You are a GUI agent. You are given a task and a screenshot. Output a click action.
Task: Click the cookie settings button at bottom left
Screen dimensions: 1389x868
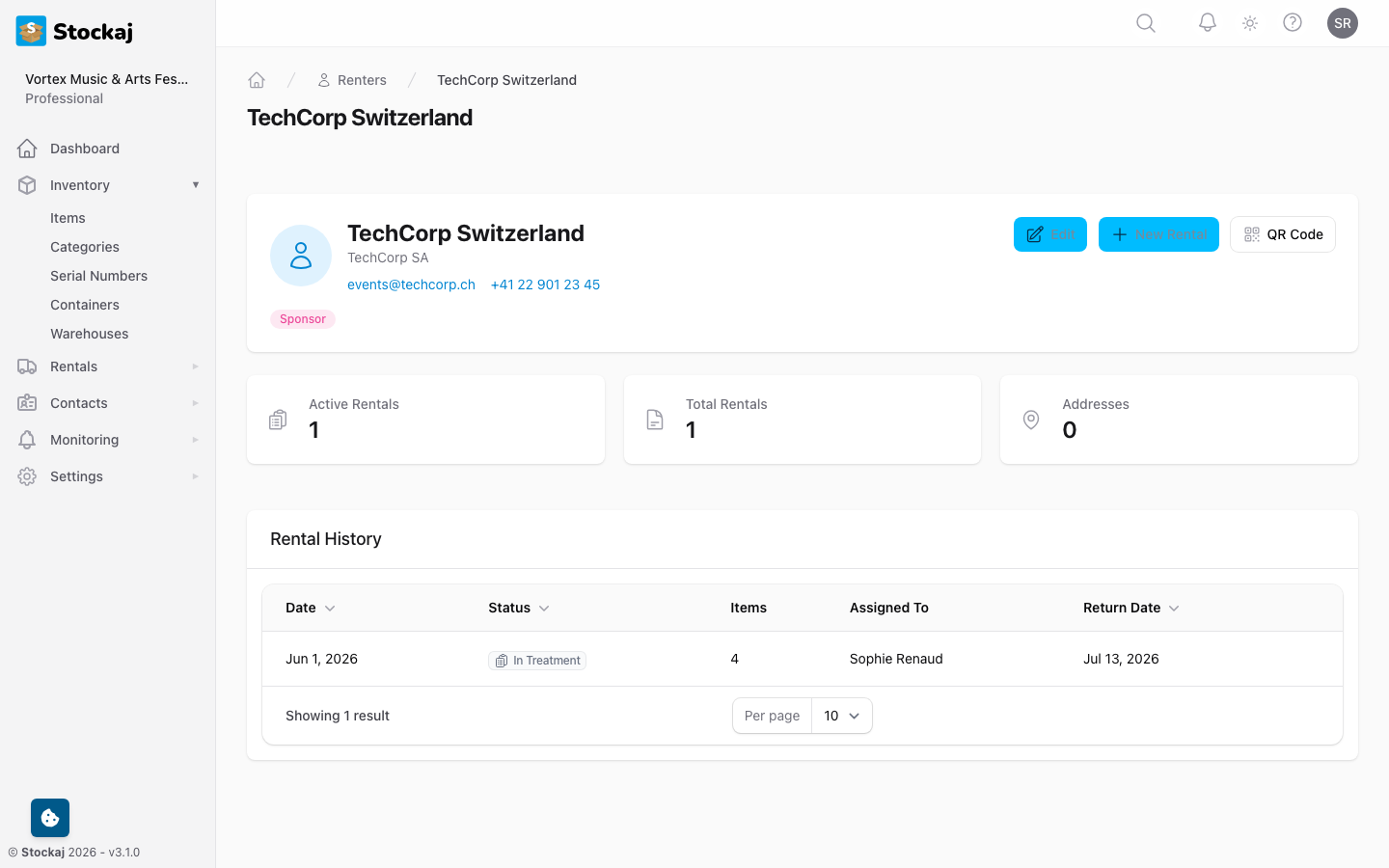pyautogui.click(x=49, y=817)
